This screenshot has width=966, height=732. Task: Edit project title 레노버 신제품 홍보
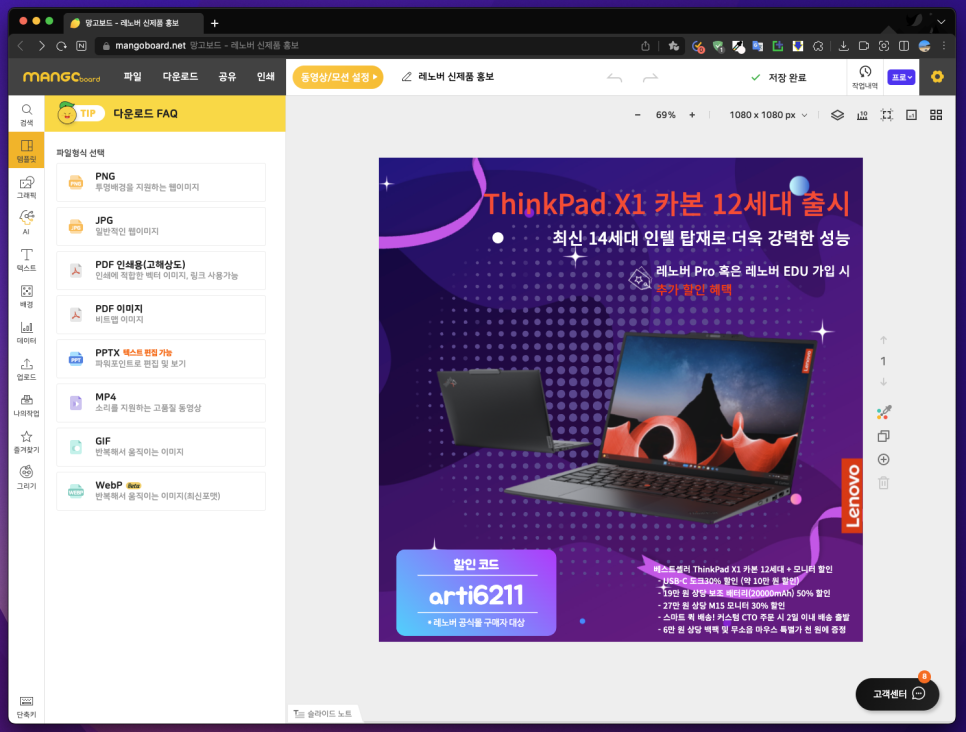(456, 76)
